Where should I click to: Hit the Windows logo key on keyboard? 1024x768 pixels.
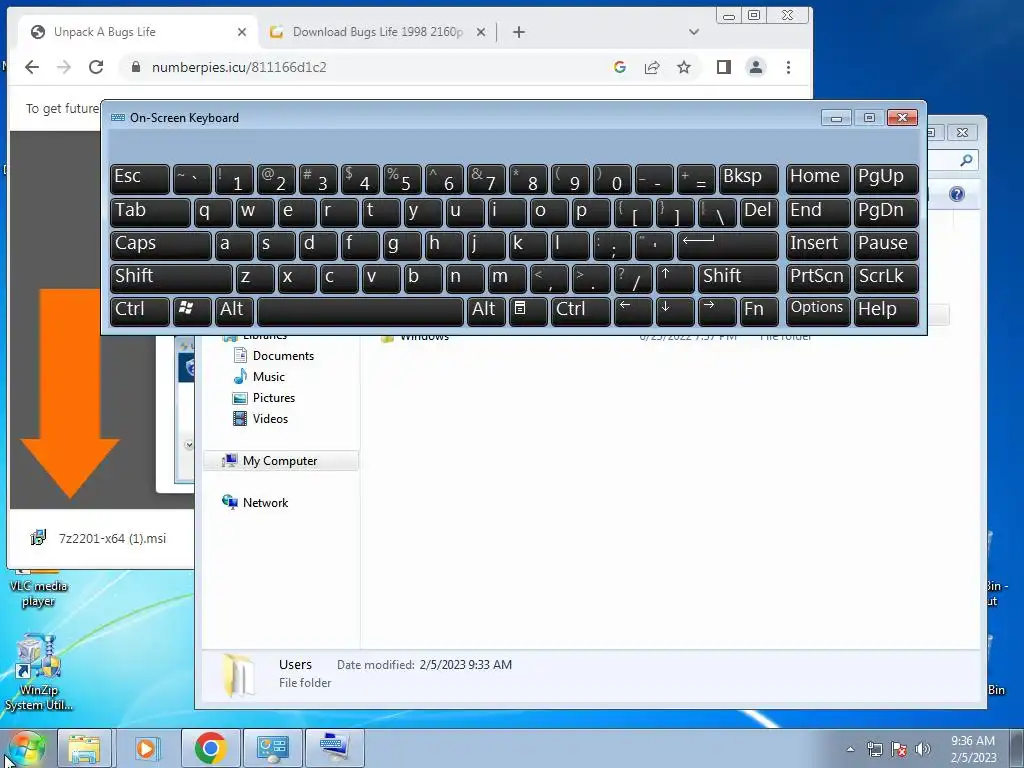192,310
